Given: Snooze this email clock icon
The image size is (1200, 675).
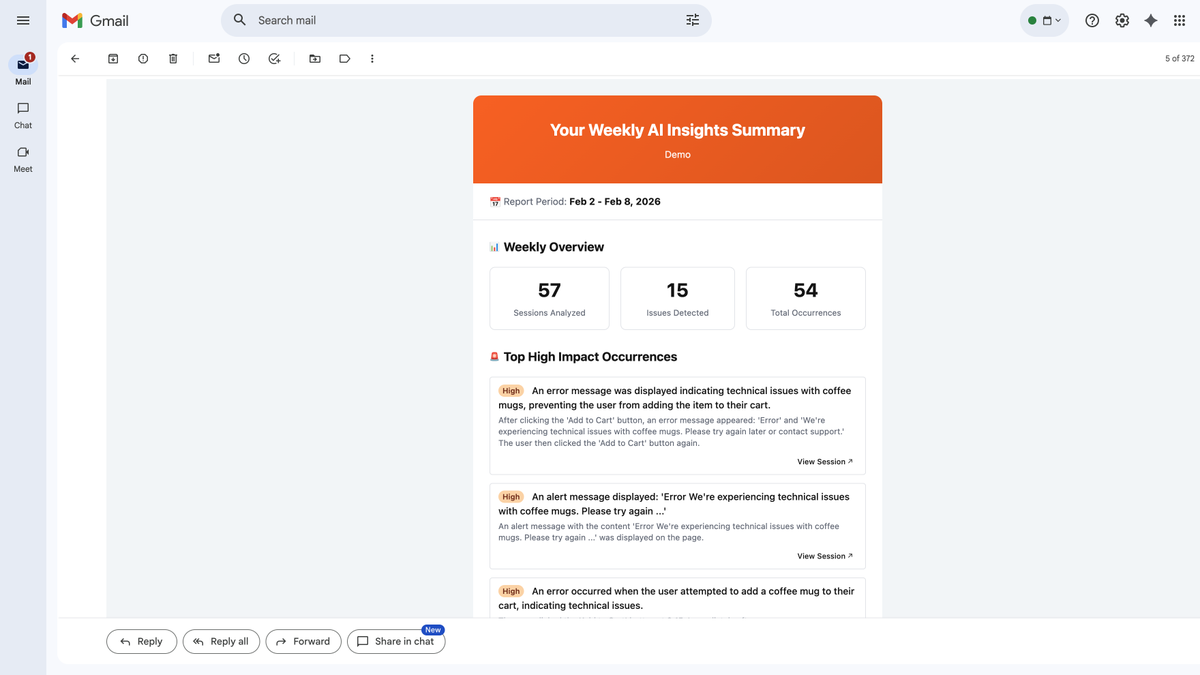Looking at the screenshot, I should (x=244, y=59).
